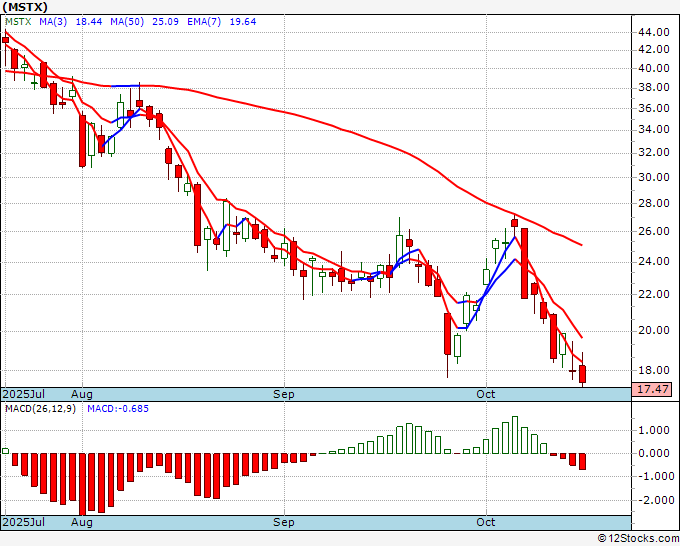680x546 pixels.
Task: Click the latest red MACD histogram bar
Action: tap(582, 461)
